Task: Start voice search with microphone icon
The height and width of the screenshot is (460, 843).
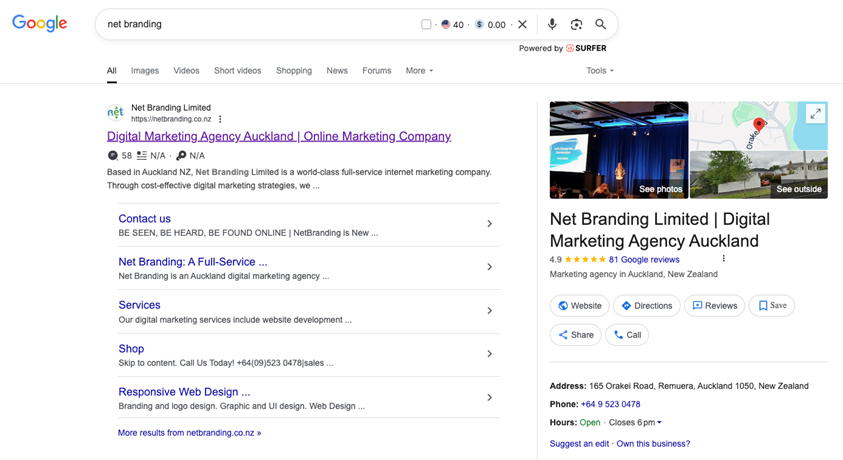Action: tap(552, 24)
